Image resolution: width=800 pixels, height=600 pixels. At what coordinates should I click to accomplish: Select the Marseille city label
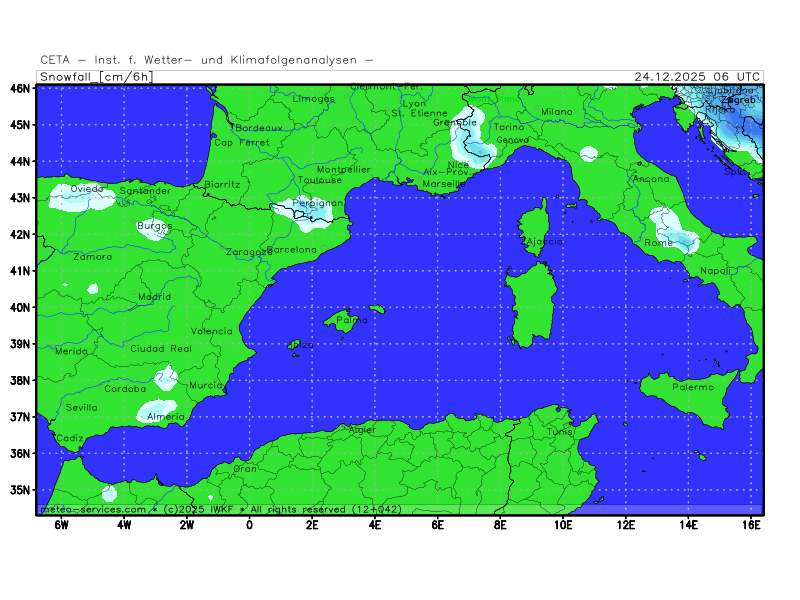point(444,184)
